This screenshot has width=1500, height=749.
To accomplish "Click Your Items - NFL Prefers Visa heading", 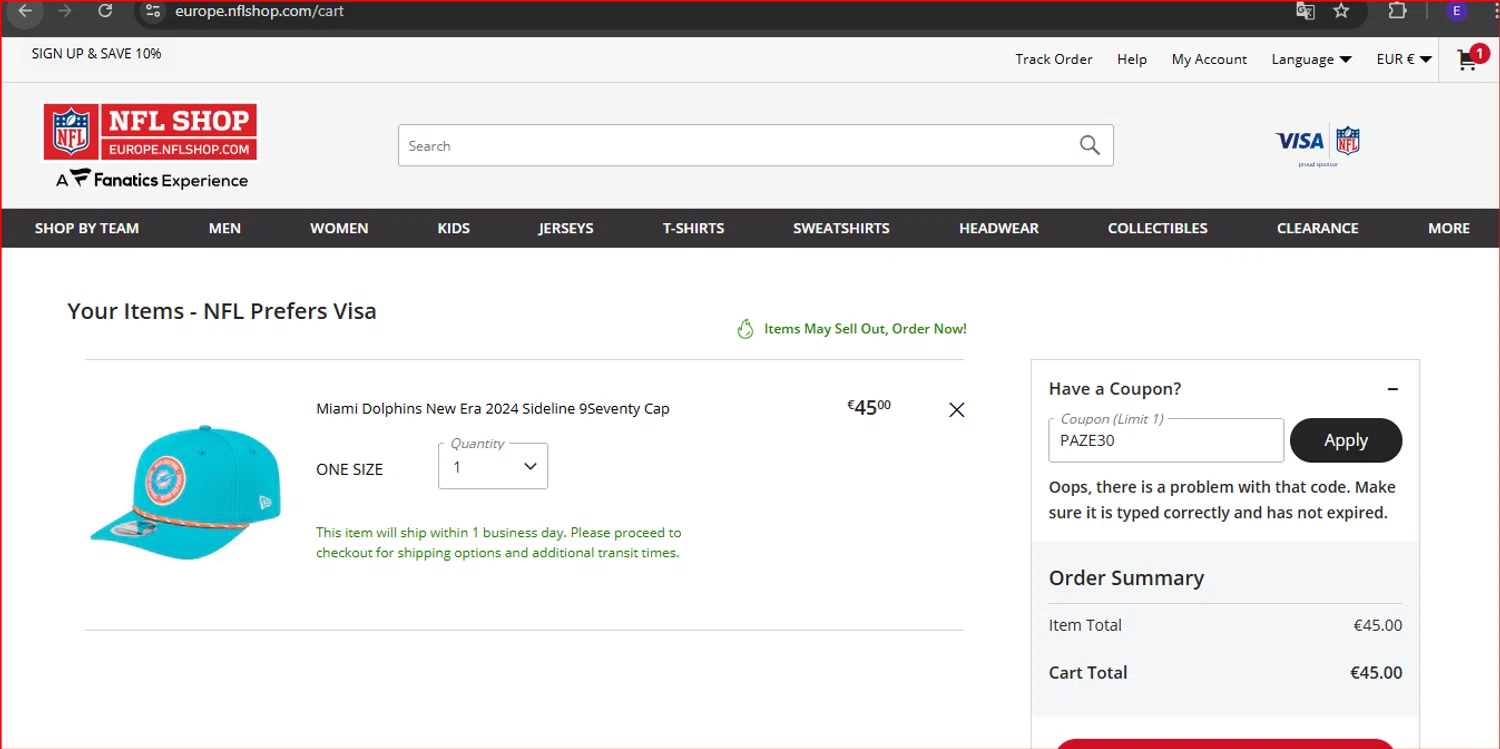I will 222,311.
